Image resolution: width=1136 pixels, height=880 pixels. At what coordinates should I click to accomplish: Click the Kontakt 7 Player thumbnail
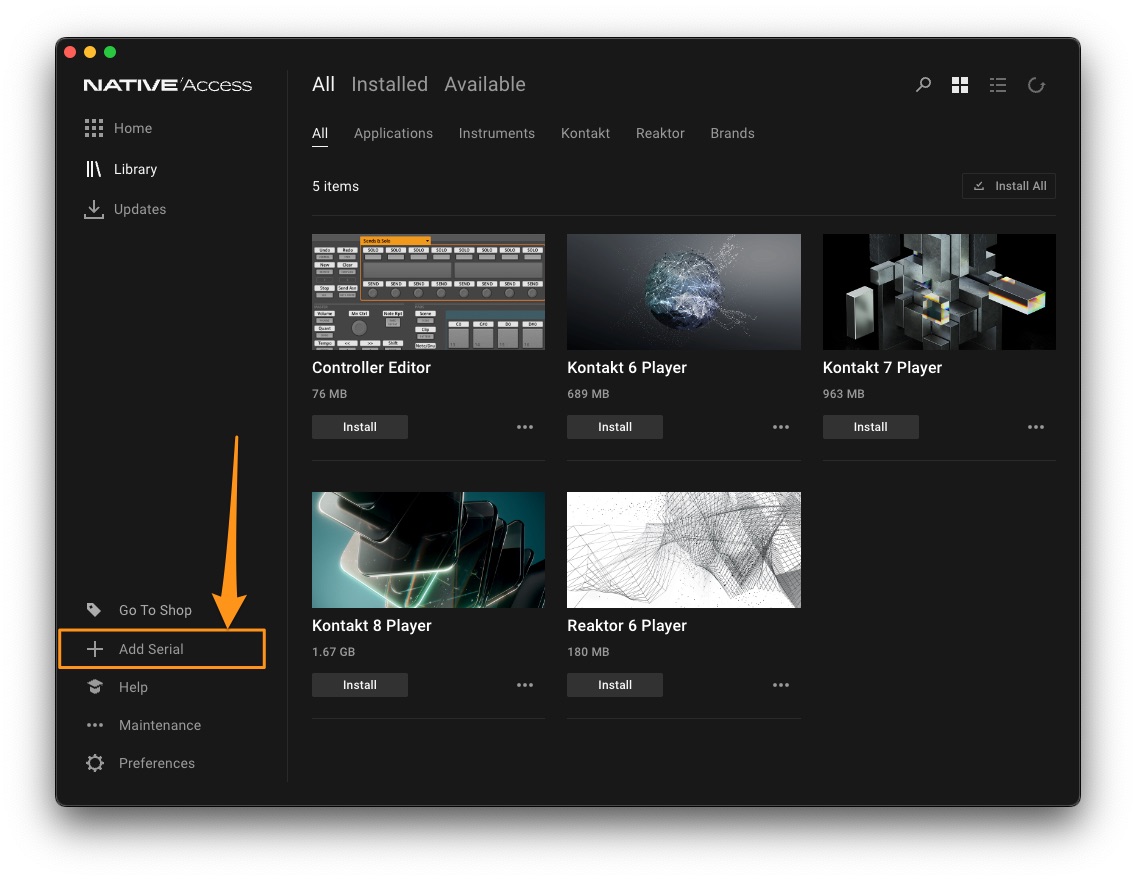tap(939, 291)
